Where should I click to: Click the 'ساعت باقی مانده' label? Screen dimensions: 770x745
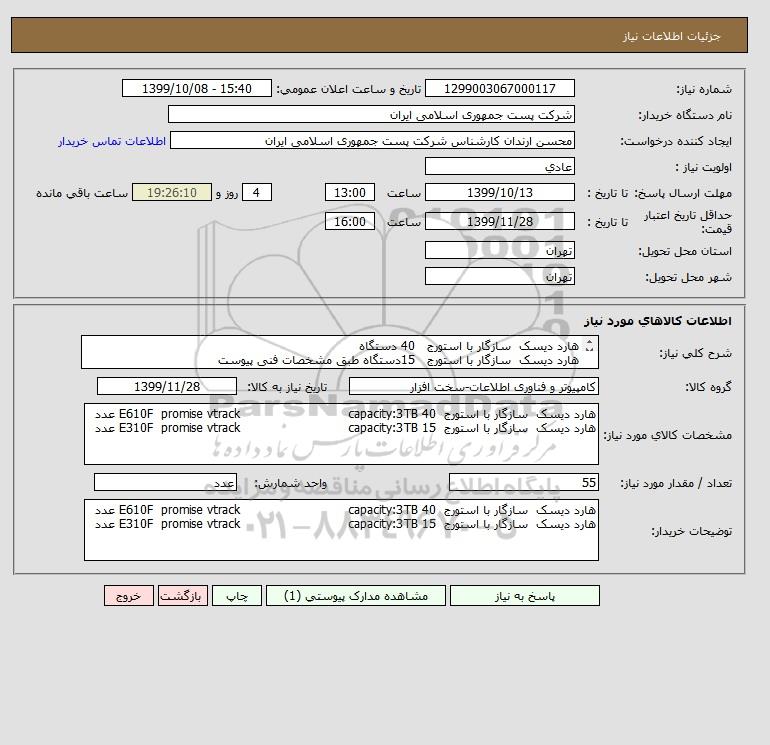click(82, 193)
